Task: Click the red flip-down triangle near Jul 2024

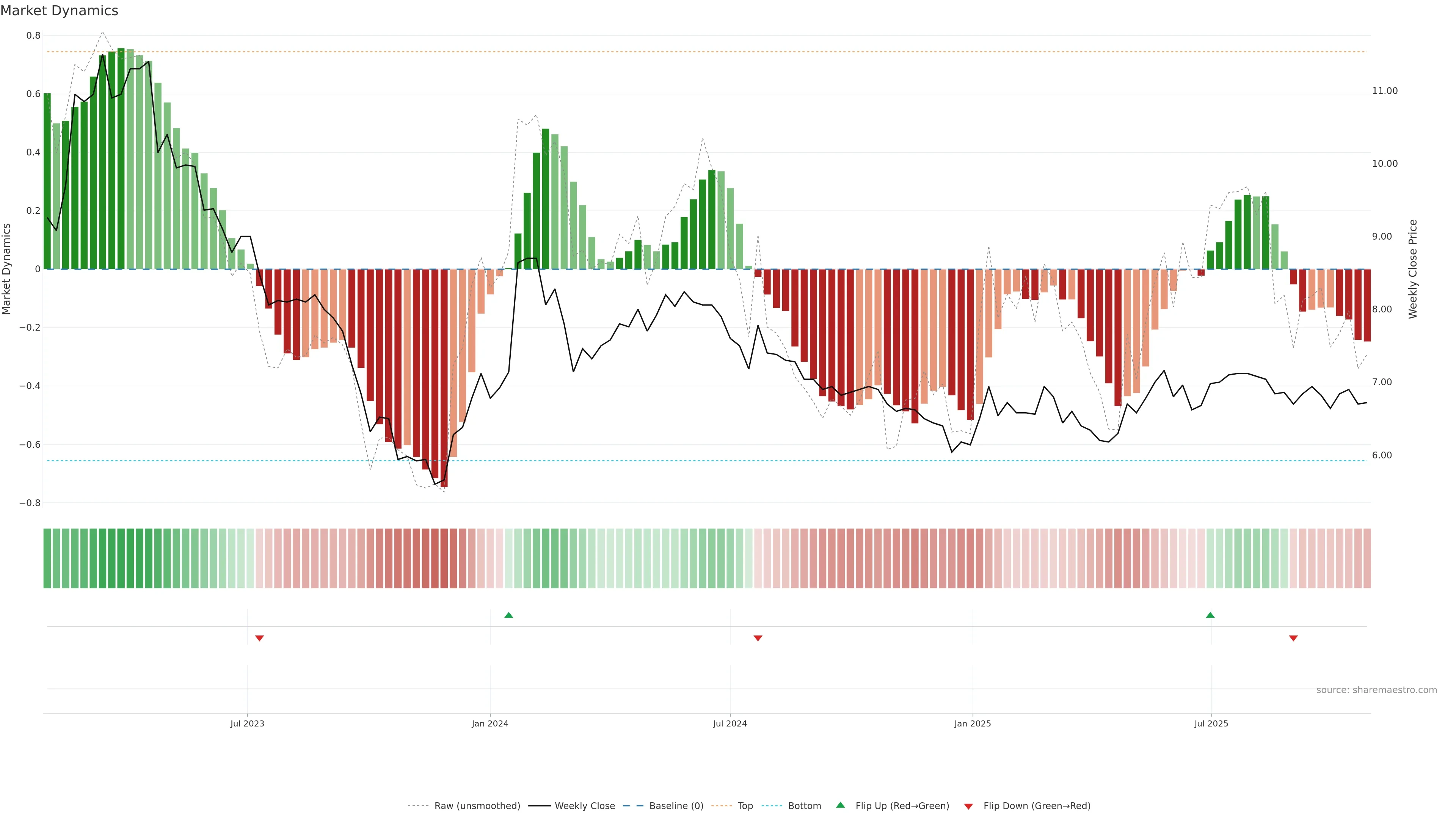Action: (758, 638)
